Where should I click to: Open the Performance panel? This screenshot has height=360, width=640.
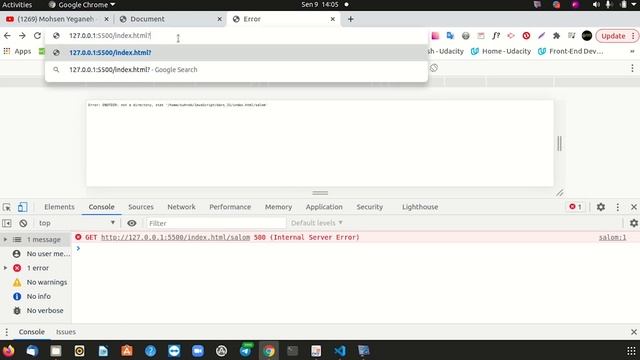230,207
